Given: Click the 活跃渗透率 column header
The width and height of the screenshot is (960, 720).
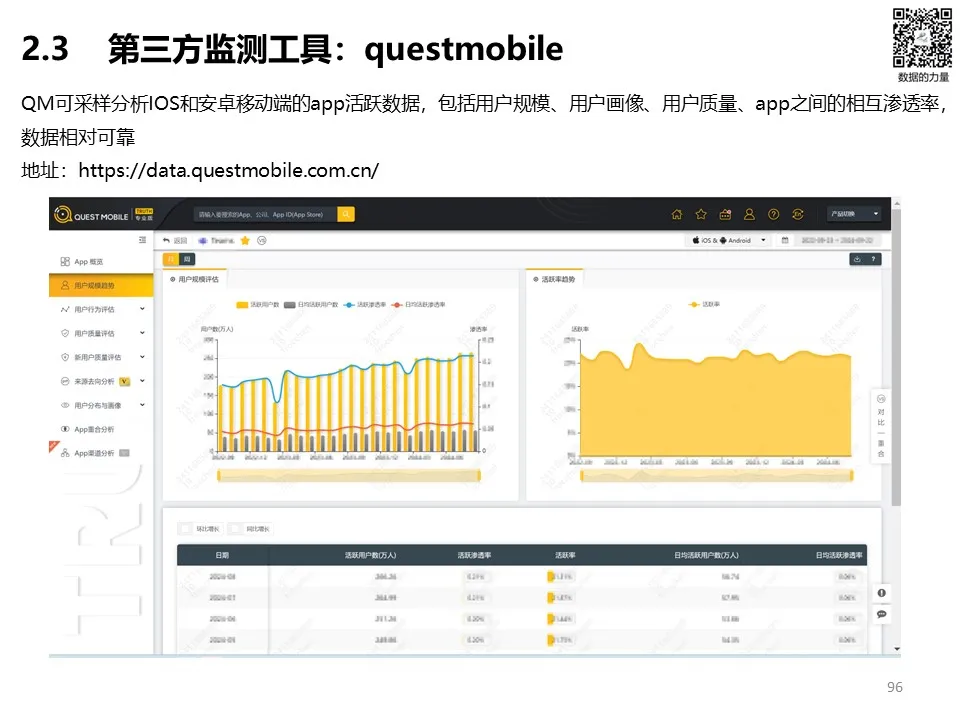Looking at the screenshot, I should point(474,555).
